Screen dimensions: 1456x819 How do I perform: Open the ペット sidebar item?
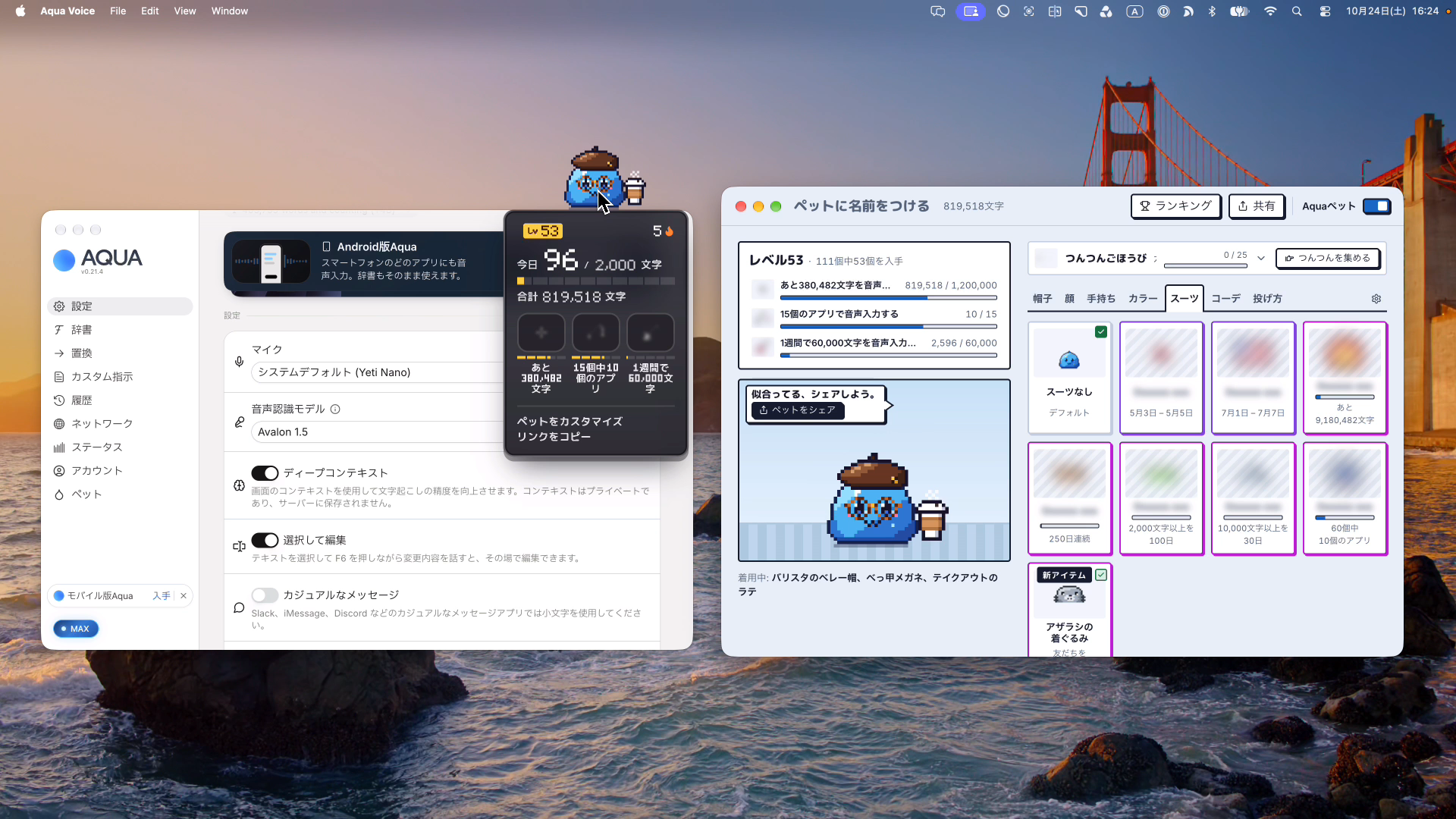pos(120,494)
